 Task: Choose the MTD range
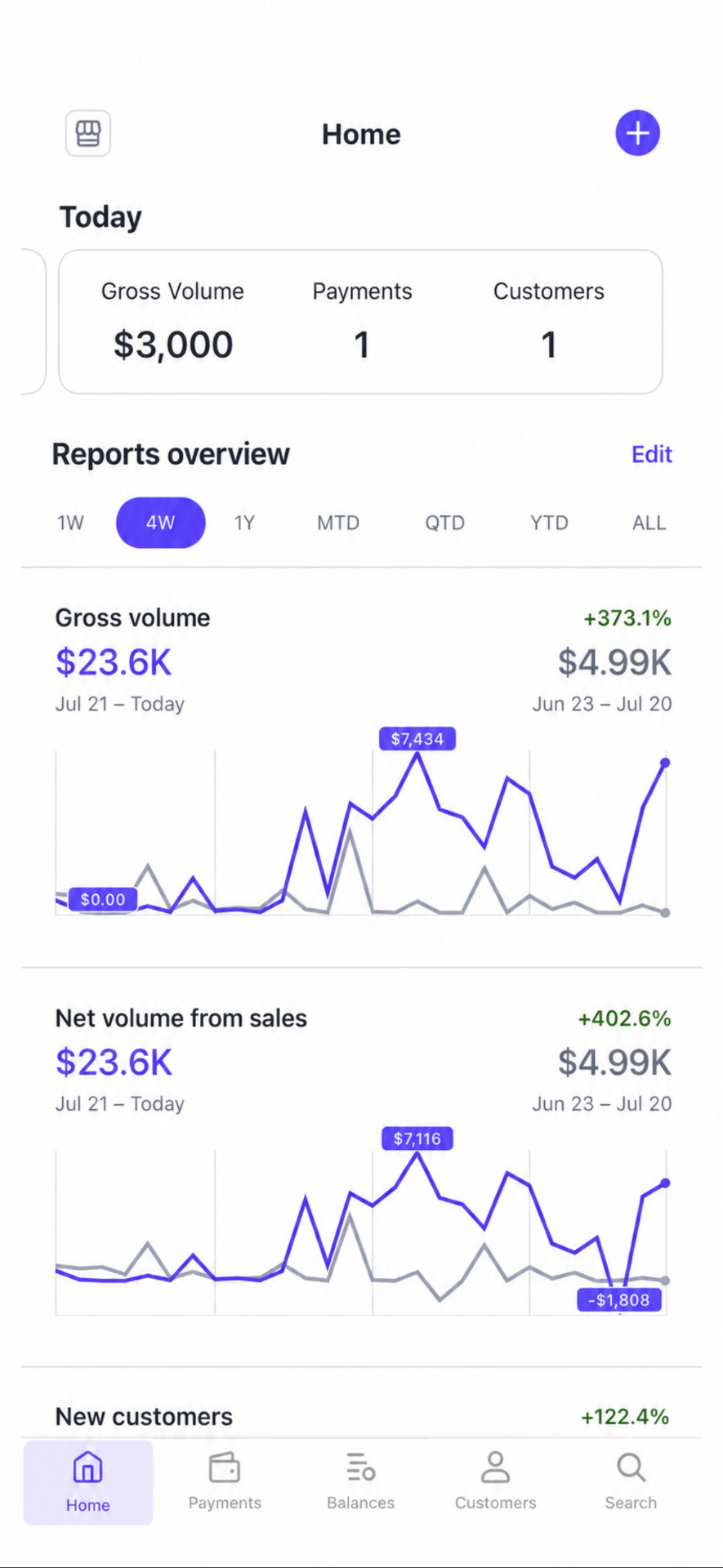tap(338, 523)
